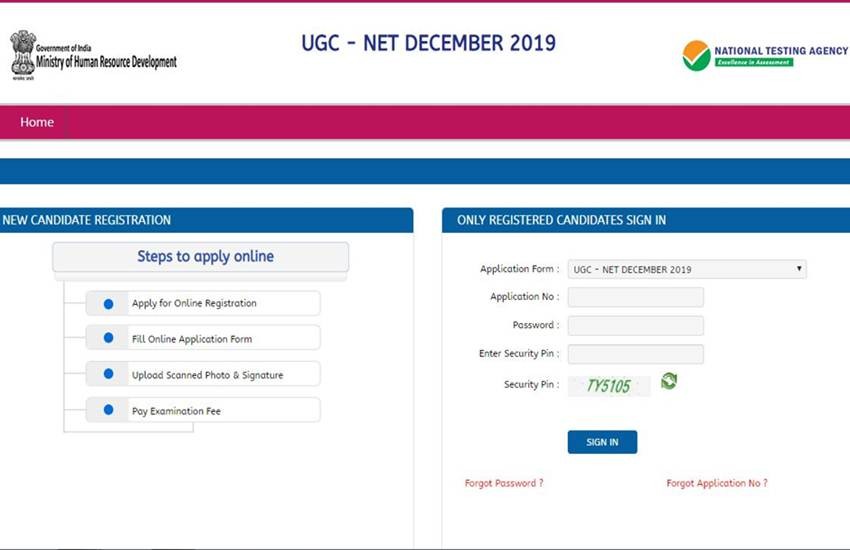Select Apply for Online Registration step

click(x=194, y=303)
